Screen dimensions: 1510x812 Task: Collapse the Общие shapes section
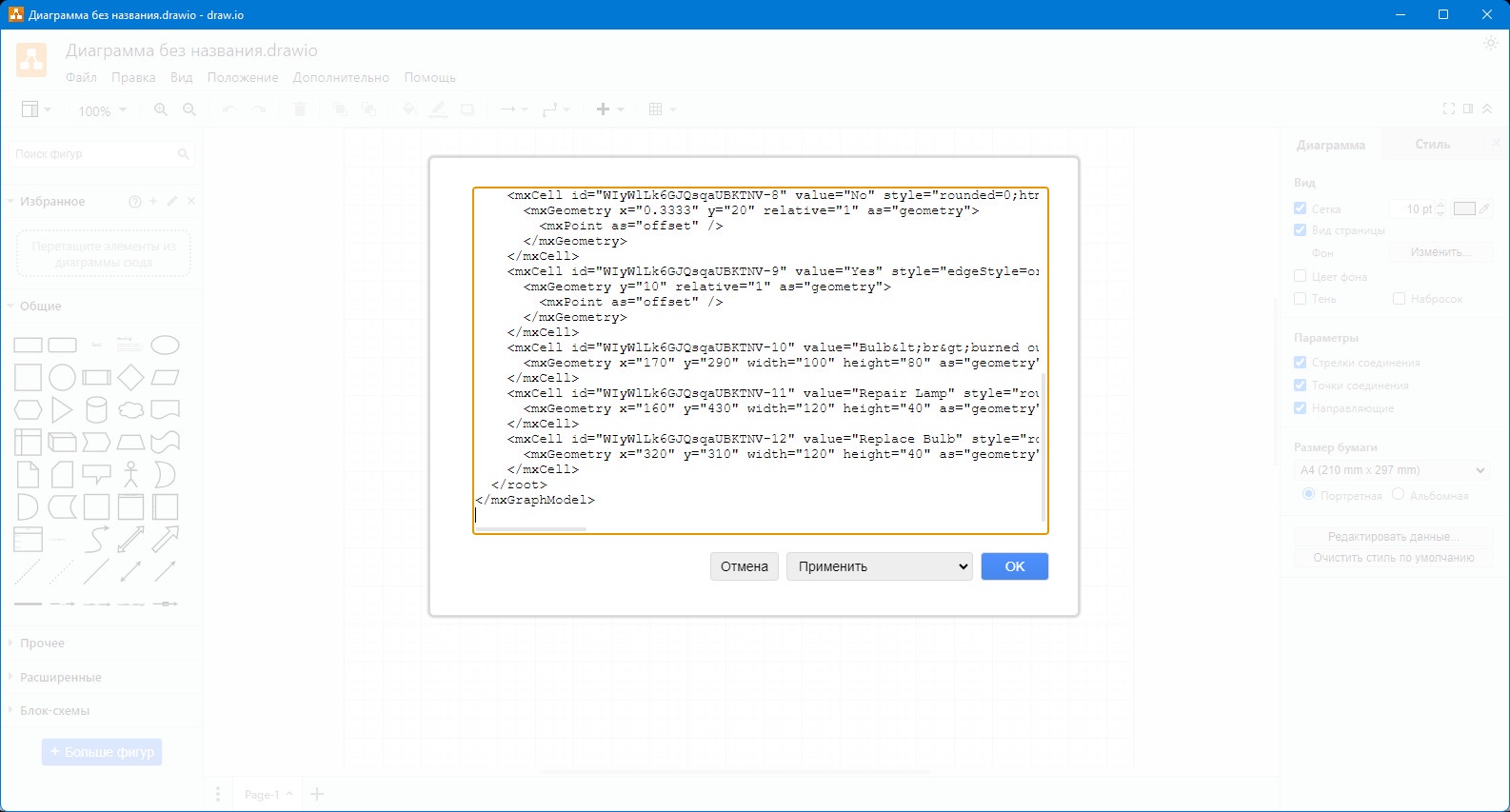[40, 306]
